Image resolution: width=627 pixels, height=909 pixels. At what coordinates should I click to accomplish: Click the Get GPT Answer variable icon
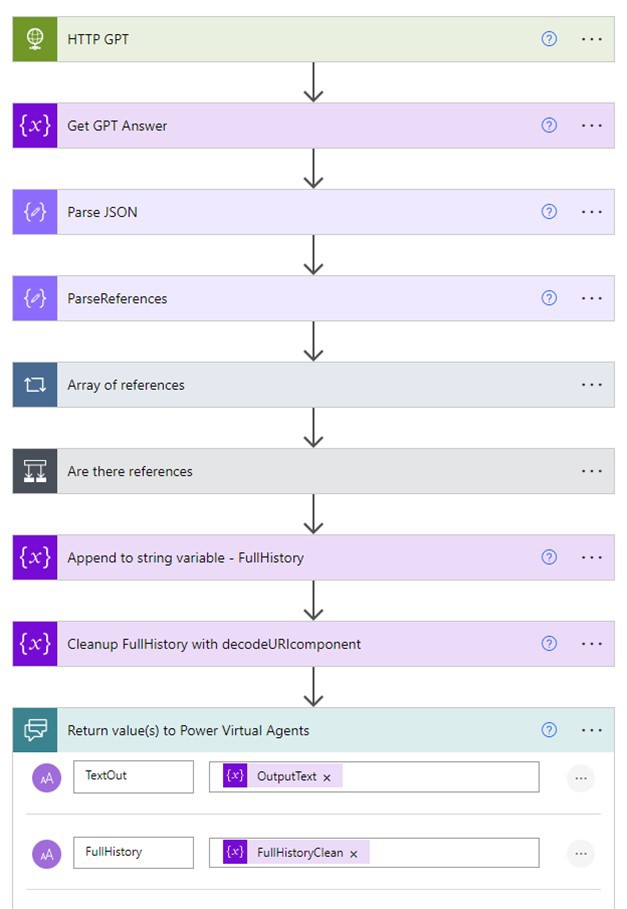[35, 126]
